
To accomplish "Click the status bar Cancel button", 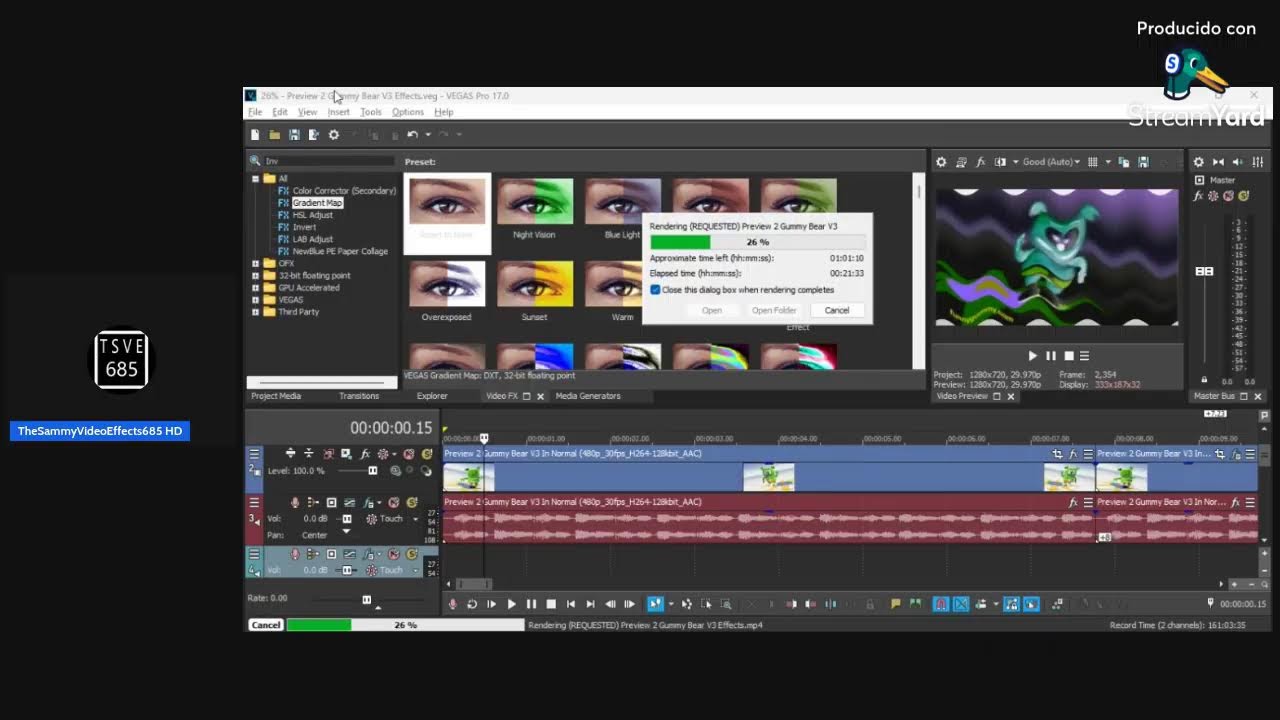I will pyautogui.click(x=266, y=625).
